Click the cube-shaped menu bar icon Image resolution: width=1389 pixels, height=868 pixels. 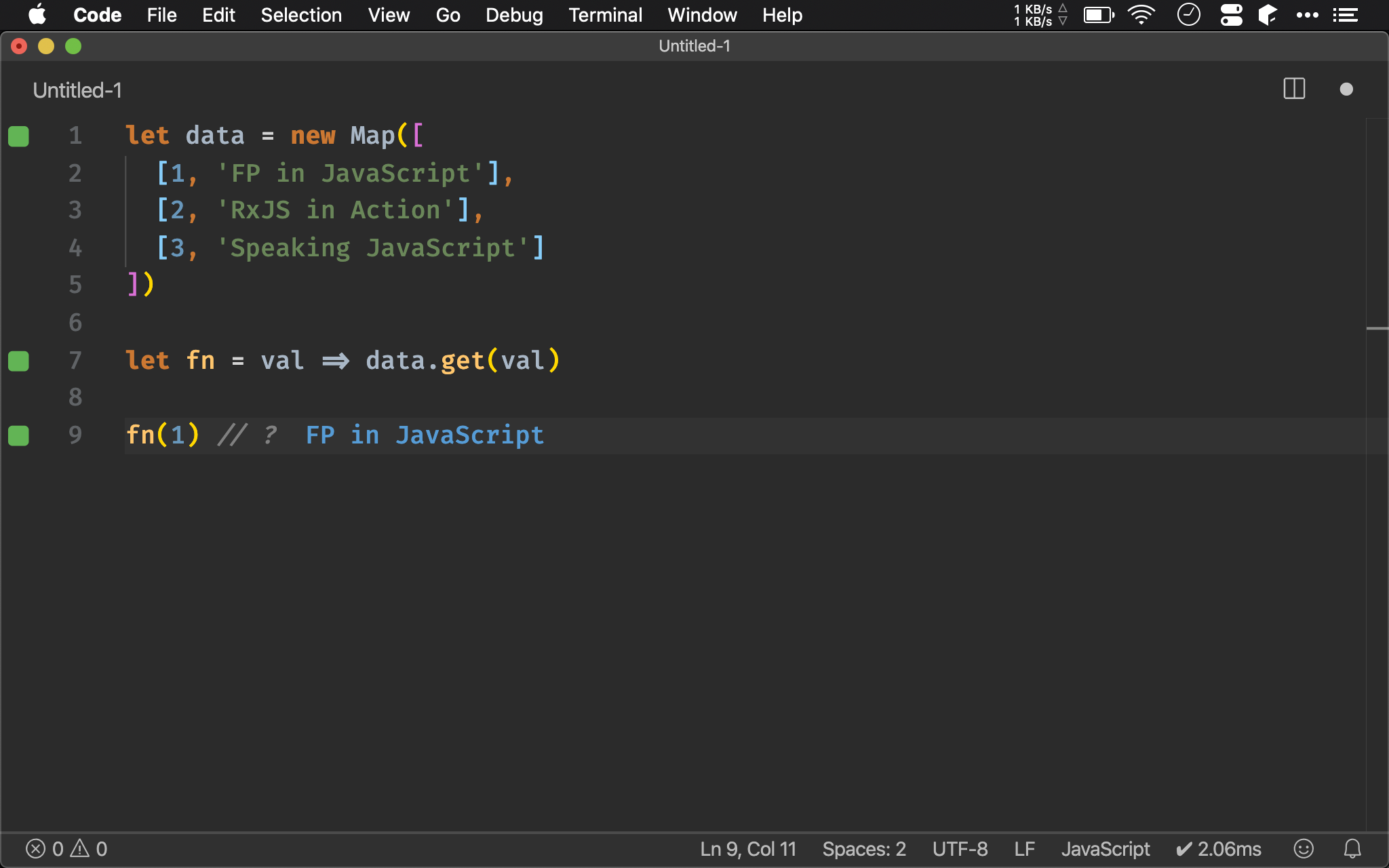(1268, 15)
